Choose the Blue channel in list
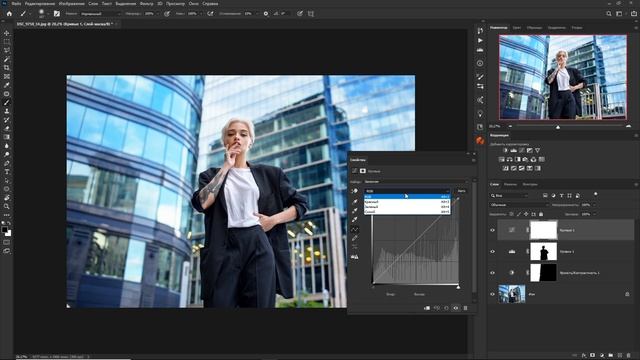The width and height of the screenshot is (640, 360). point(407,211)
